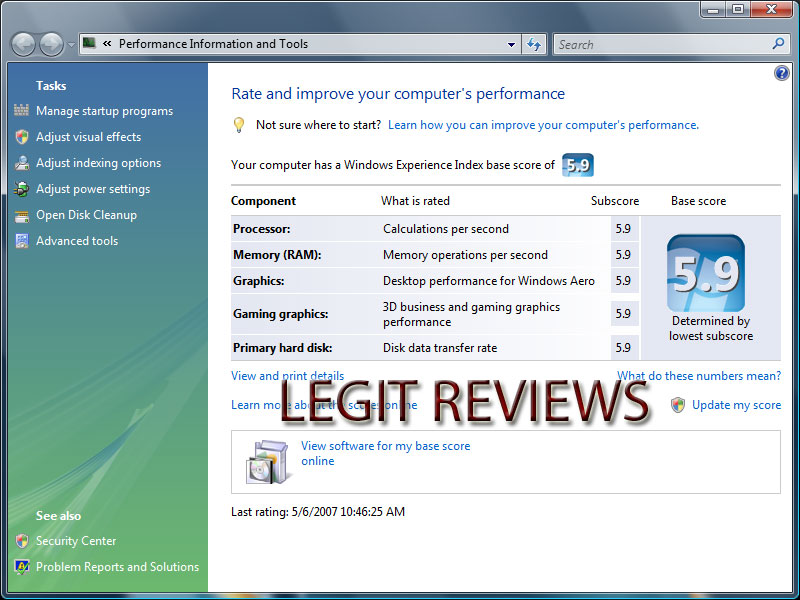The image size is (800, 600).
Task: Open Manage startup programs
Action: [104, 111]
